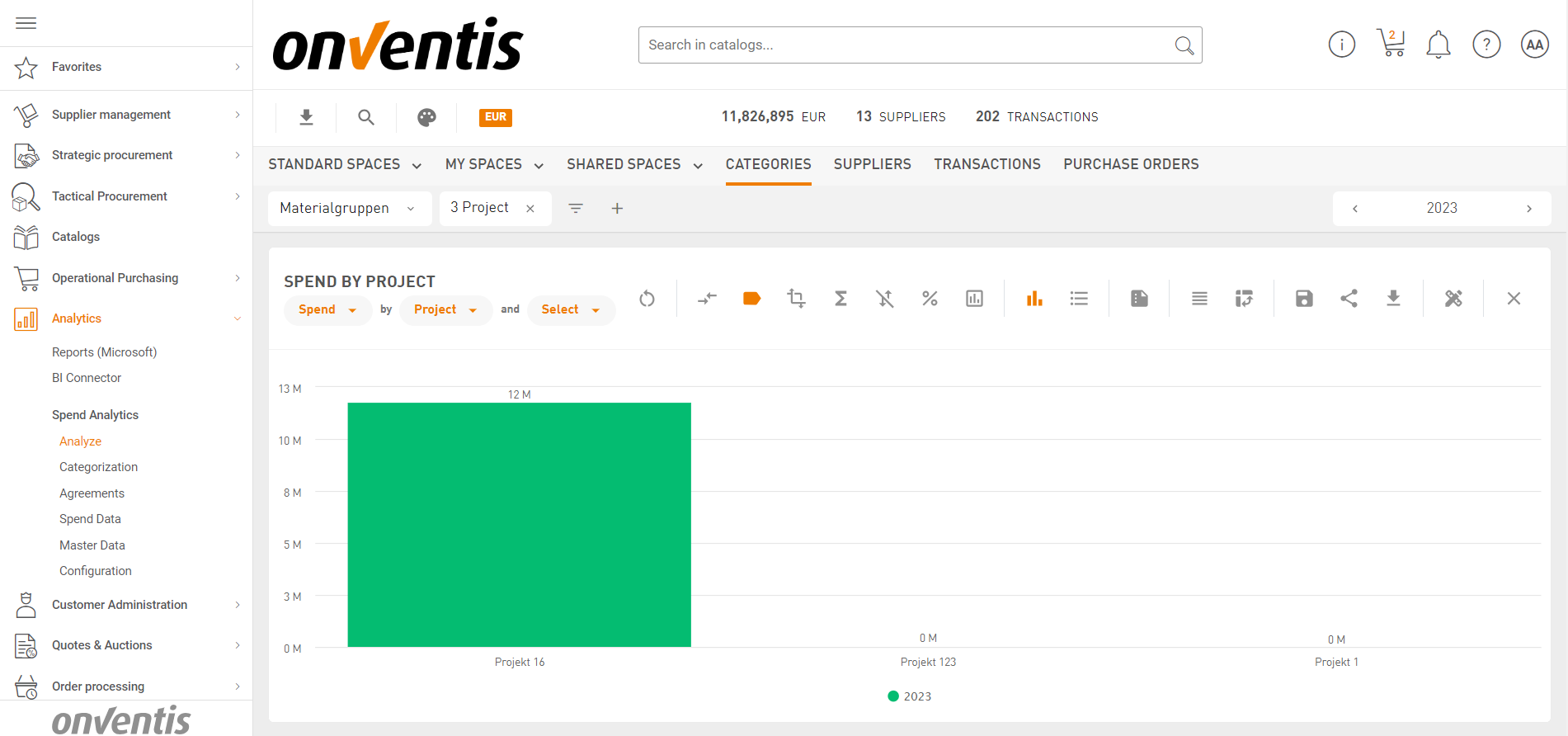The height and width of the screenshot is (736, 1568).
Task: Save the chart with the floppy disk icon
Action: [x=1304, y=299]
